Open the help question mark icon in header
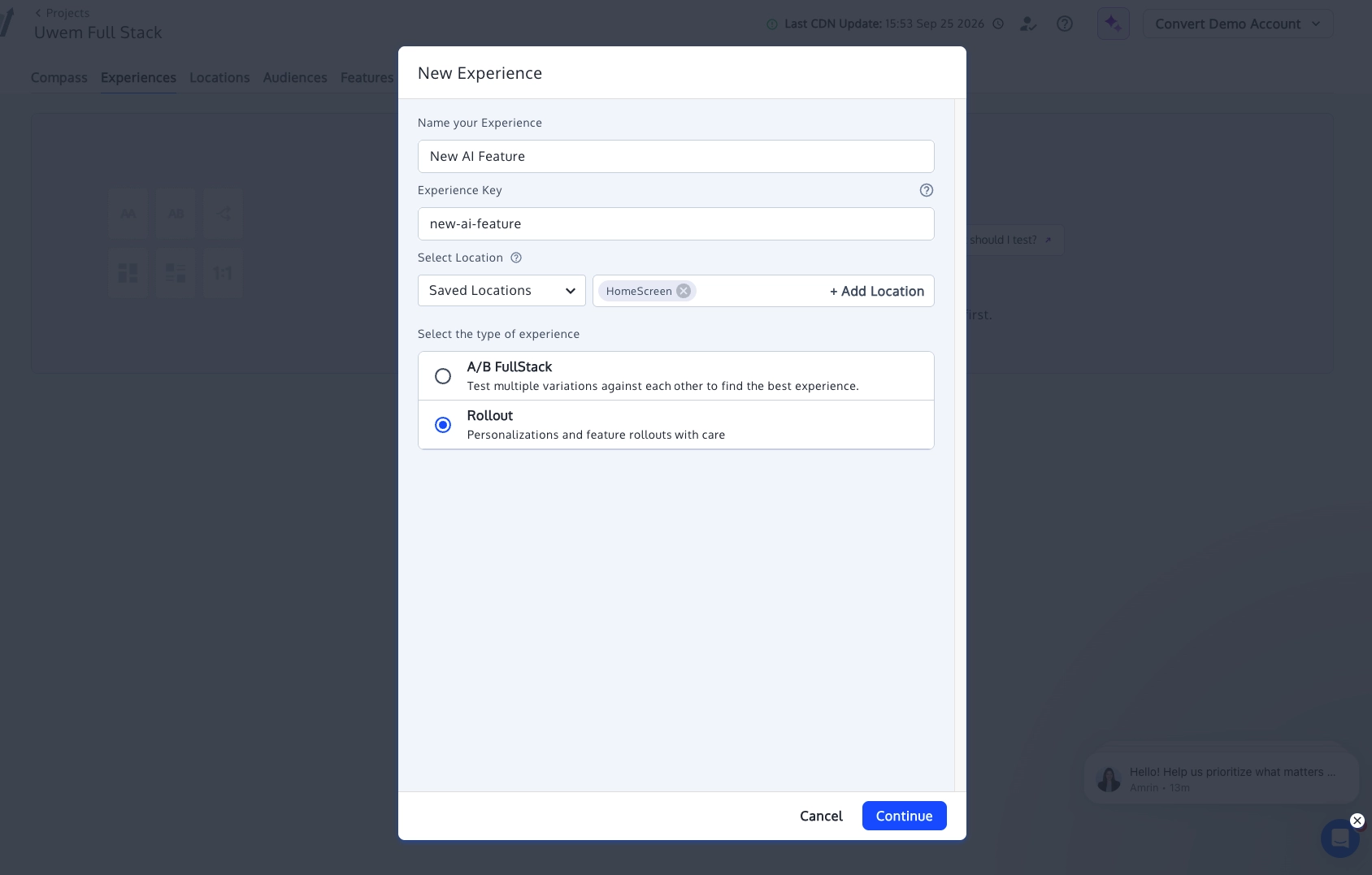 1064,24
